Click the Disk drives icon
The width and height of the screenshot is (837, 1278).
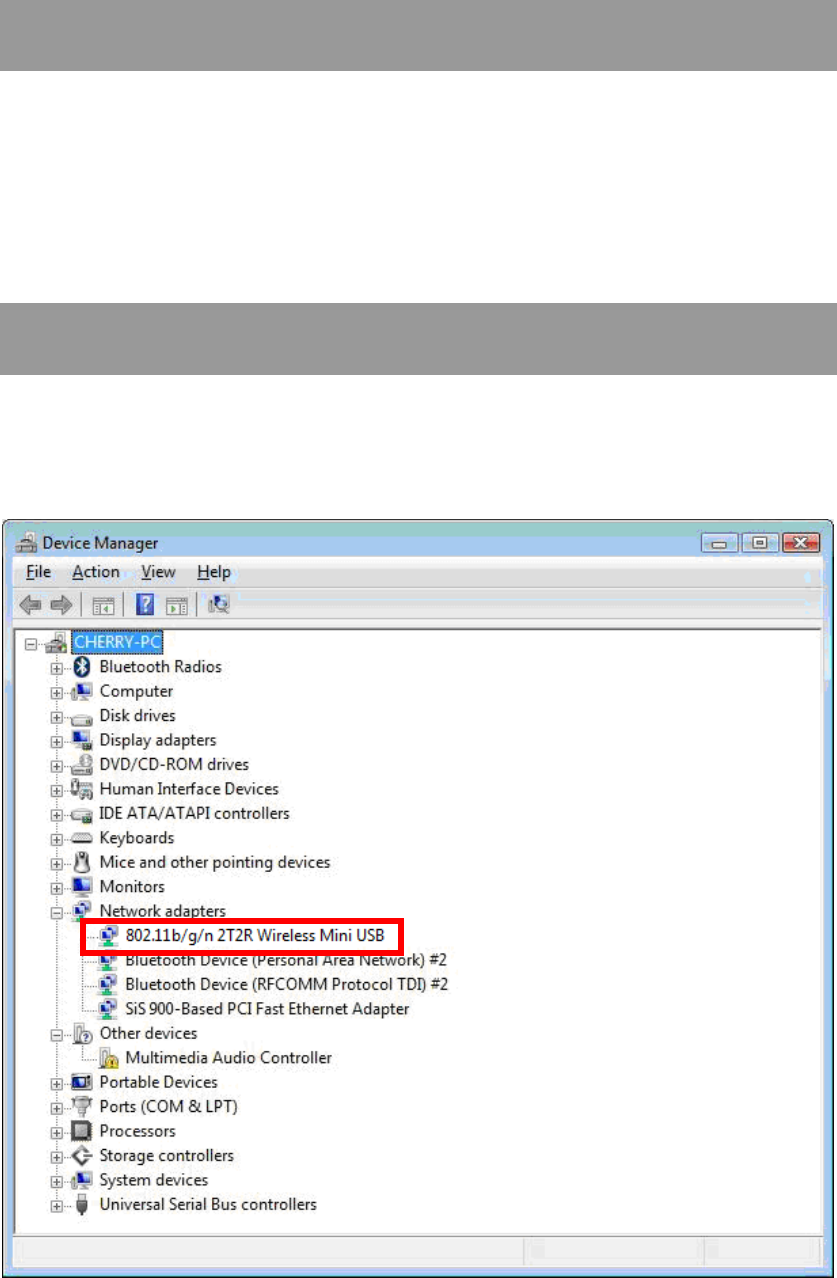click(82, 716)
